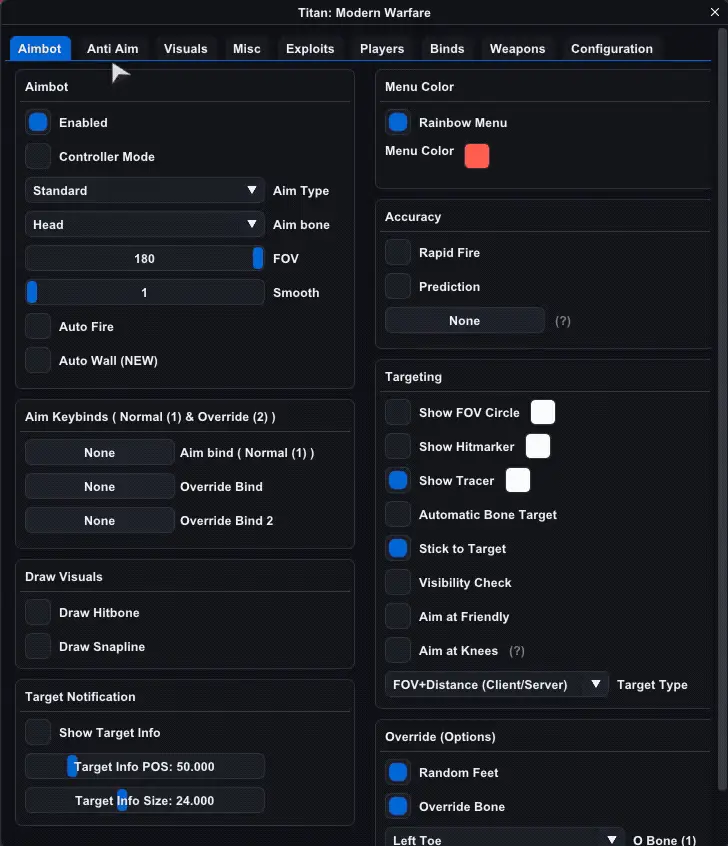728x846 pixels.
Task: Click the "Aim Keybinds ( Normal (1) & Override (2) )" header
Action: (x=150, y=417)
